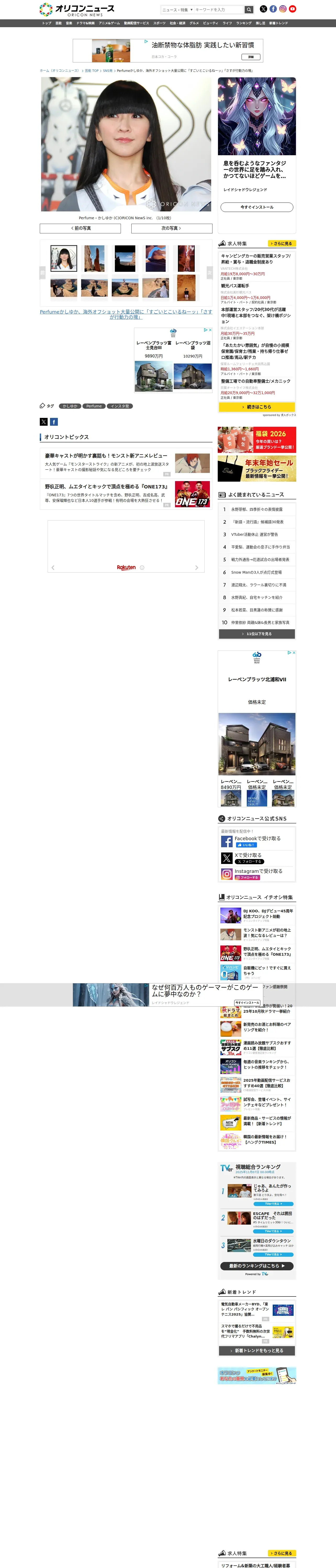
Task: Open 芸能 in the navigation bar
Action: click(59, 23)
